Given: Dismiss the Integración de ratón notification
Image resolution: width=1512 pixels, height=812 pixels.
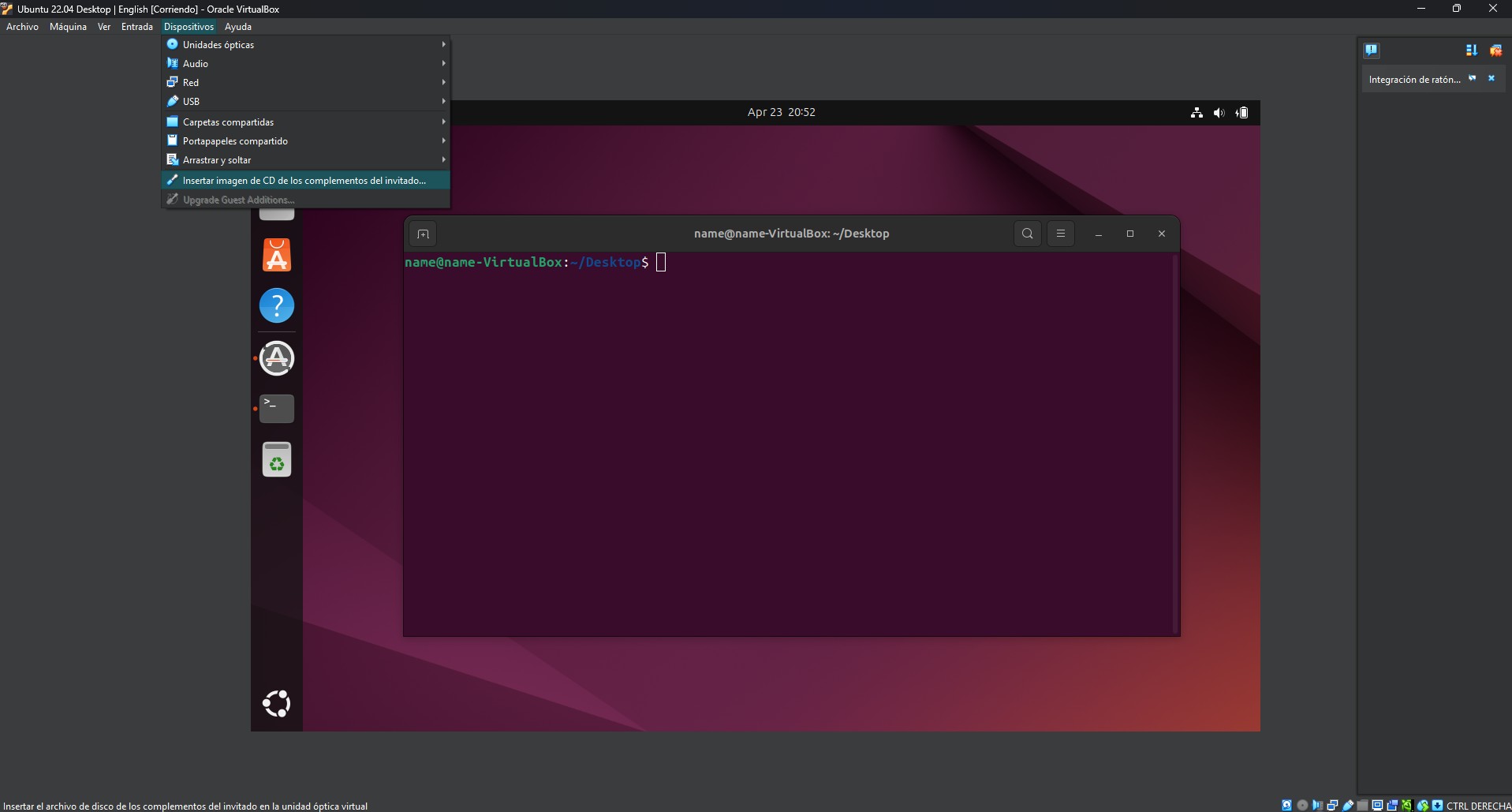Looking at the screenshot, I should point(1491,79).
